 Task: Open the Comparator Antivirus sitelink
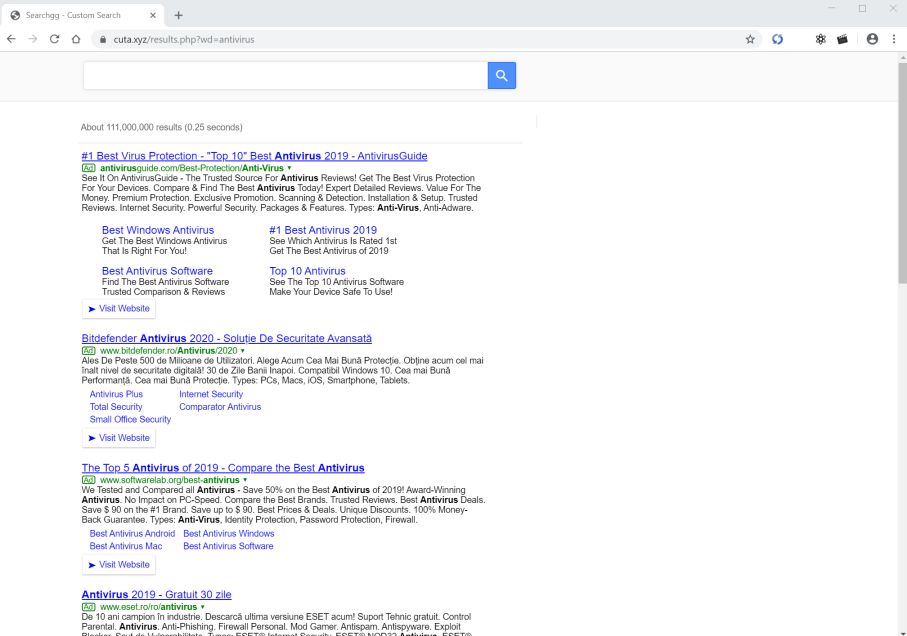click(220, 407)
